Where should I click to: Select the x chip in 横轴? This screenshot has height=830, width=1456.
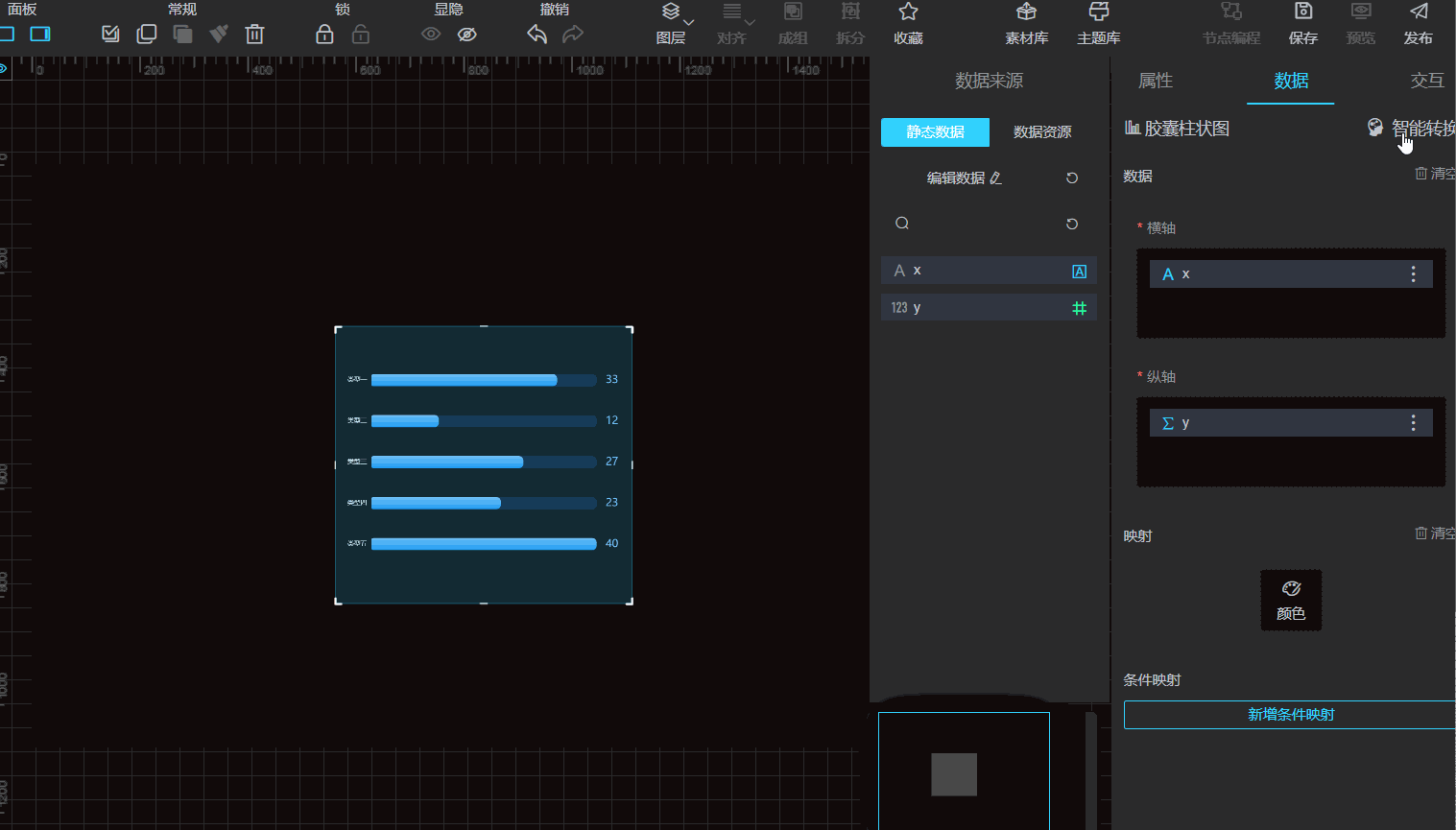click(1291, 274)
